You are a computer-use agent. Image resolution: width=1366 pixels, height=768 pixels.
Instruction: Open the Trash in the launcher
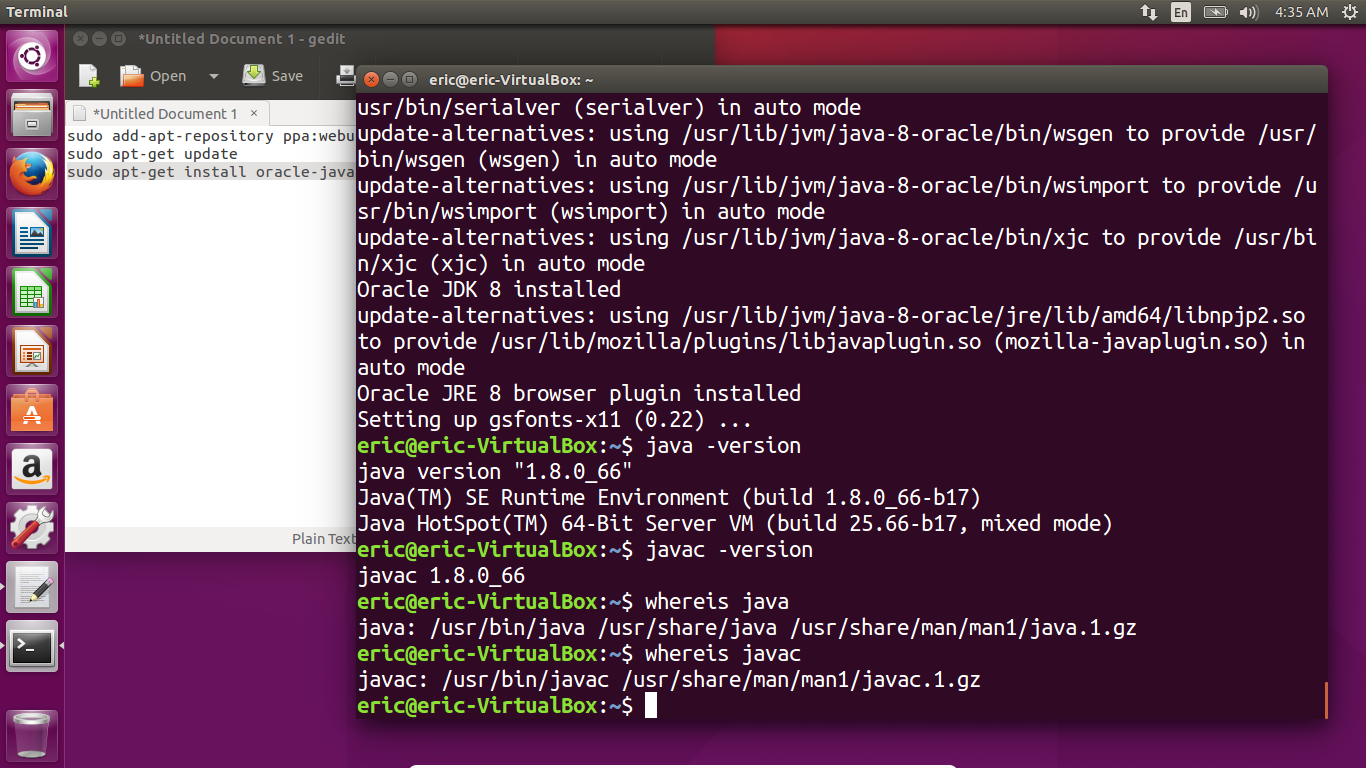pos(32,733)
